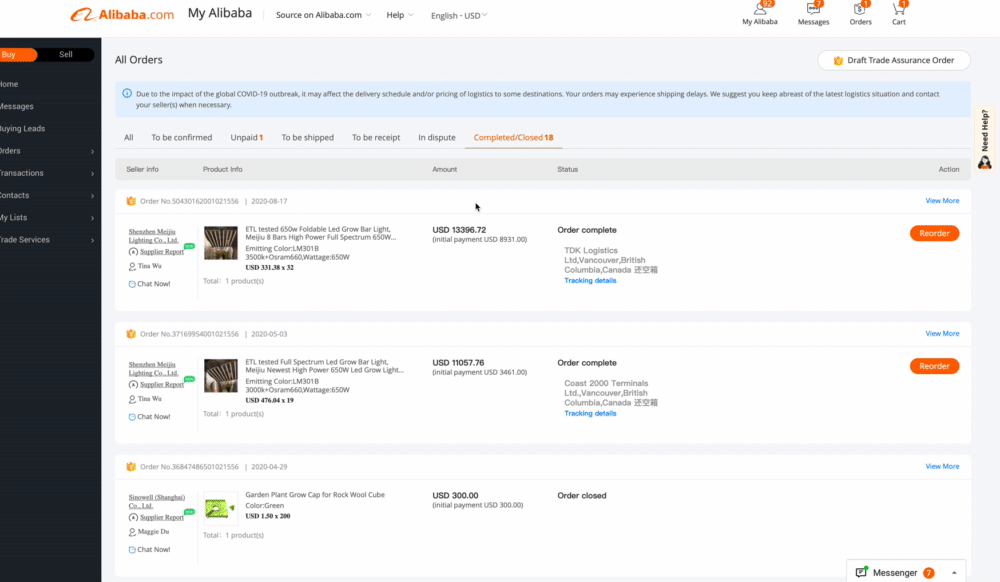Open Sinowell (Shanghai) Co., Ltd. seller link
The width and height of the screenshot is (1000, 582).
[156, 502]
